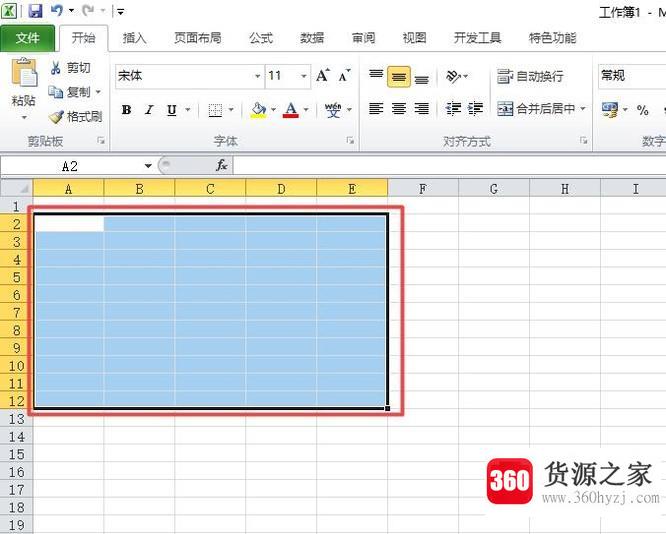
Task: Apply yellow fill color bucket
Action: pyautogui.click(x=259, y=110)
